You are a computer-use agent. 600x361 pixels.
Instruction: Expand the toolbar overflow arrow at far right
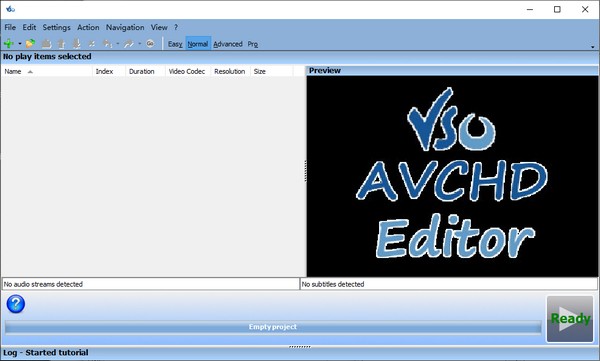593,47
